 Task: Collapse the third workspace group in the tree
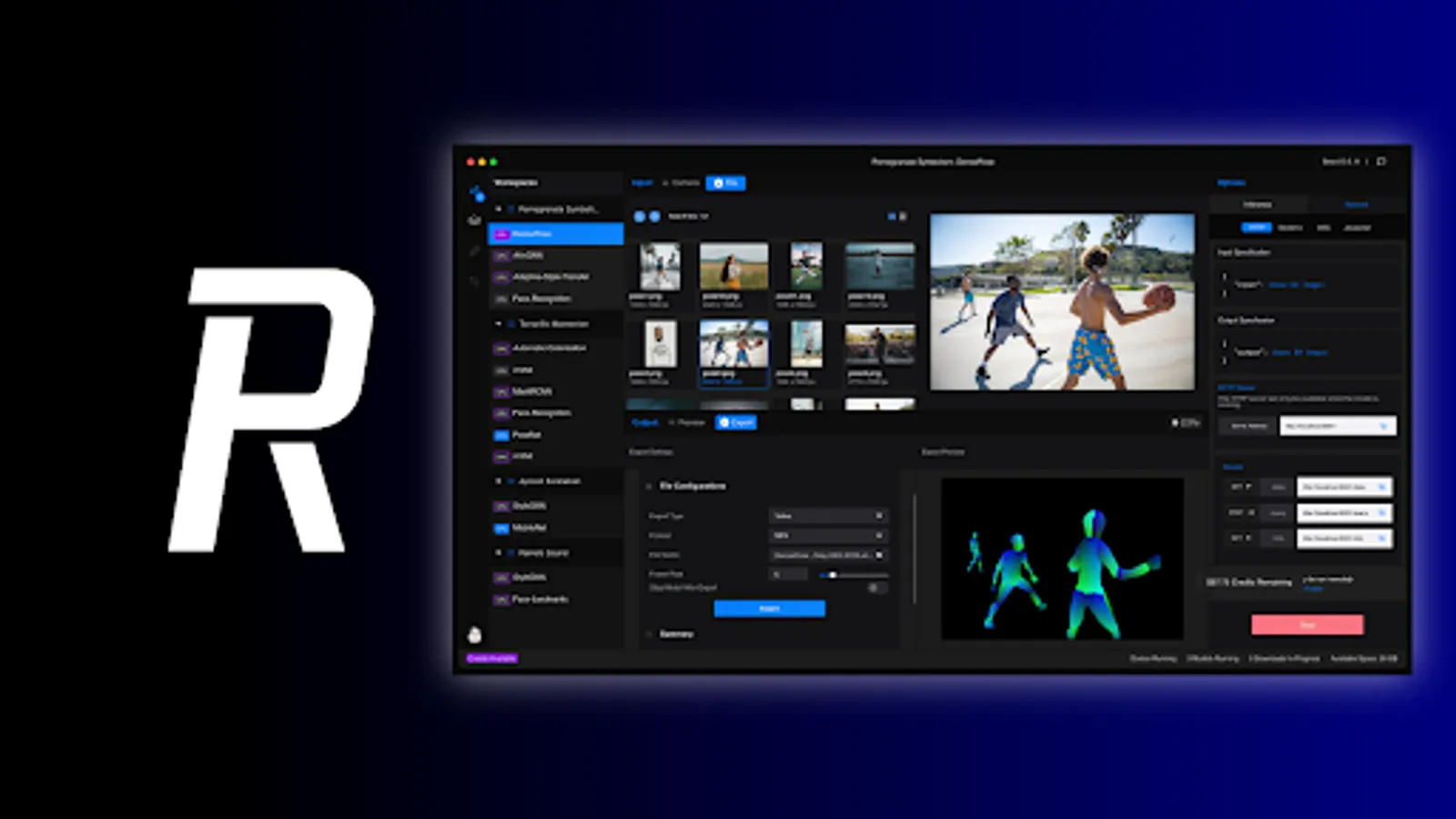point(498,481)
